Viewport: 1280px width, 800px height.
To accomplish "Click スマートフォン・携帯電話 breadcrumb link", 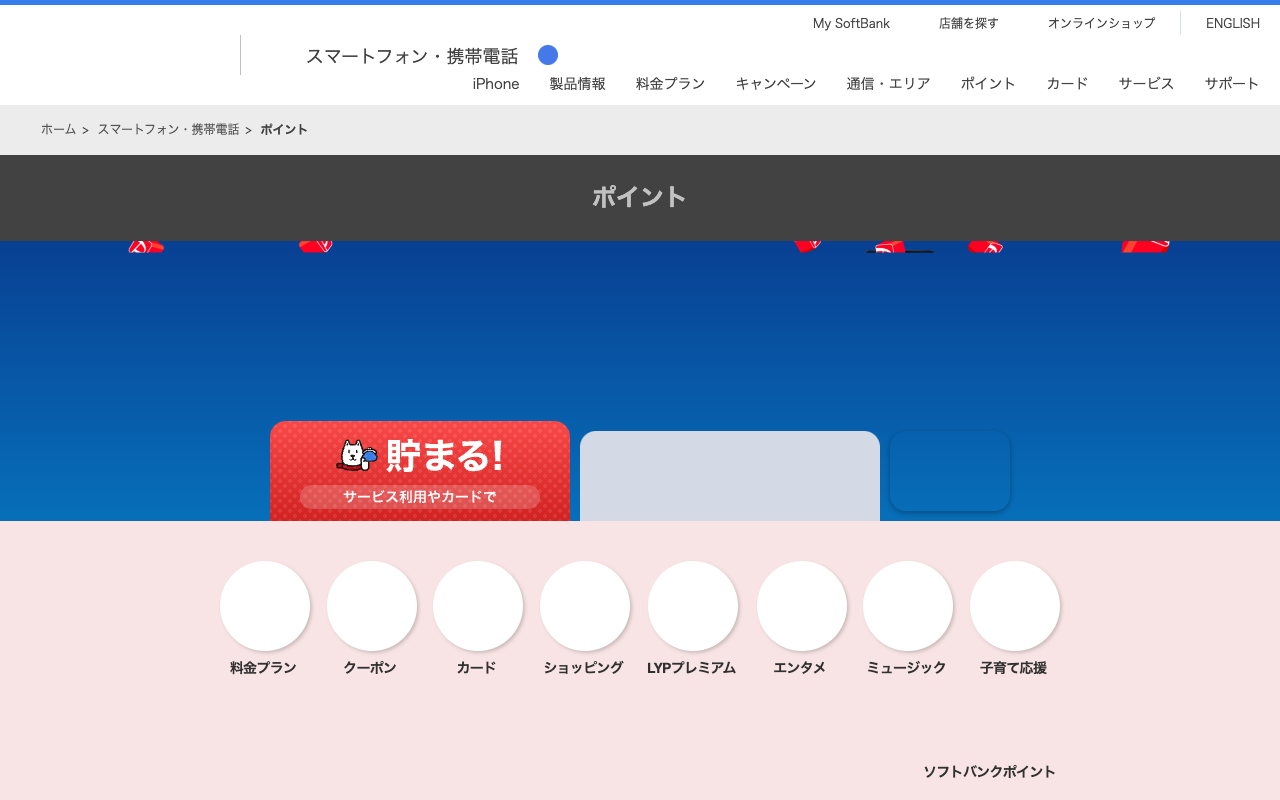I will [x=168, y=130].
